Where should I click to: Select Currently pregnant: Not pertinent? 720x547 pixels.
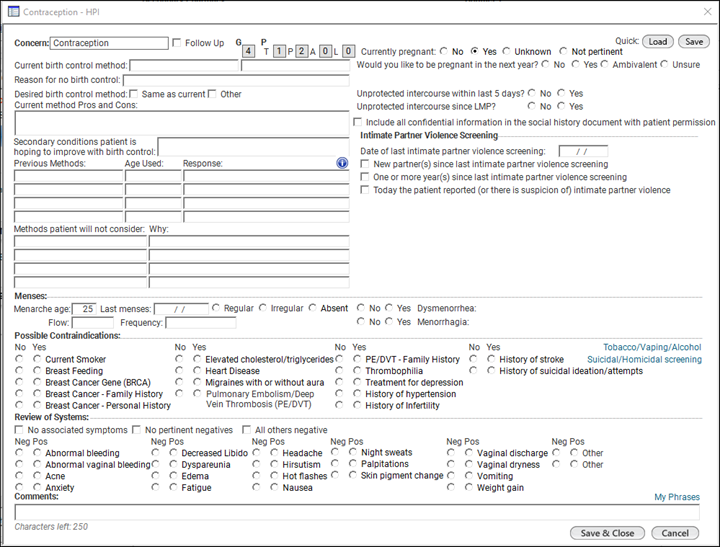563,51
